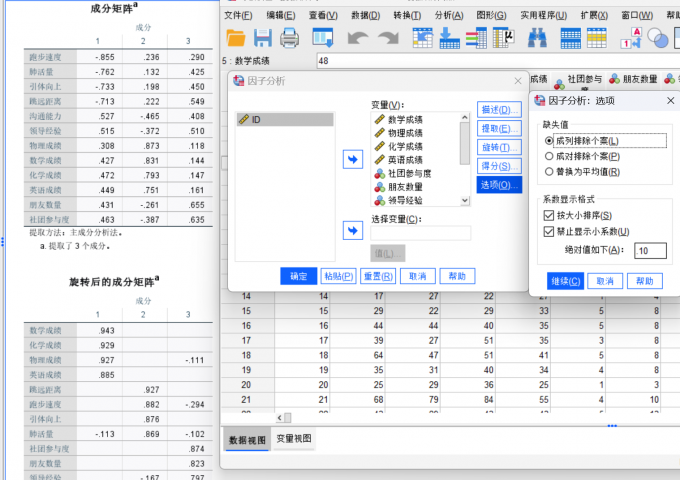Click the 绝对值如下 input field
Viewport: 680px width, 480px height.
coord(650,251)
